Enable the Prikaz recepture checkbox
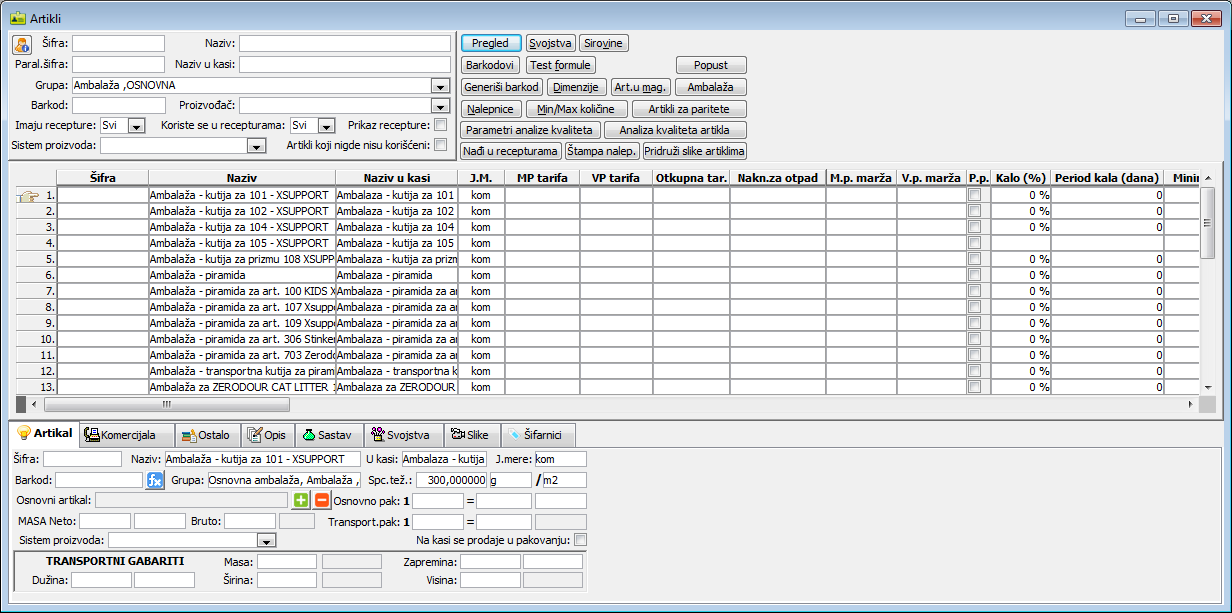This screenshot has width=1232, height=613. click(441, 125)
